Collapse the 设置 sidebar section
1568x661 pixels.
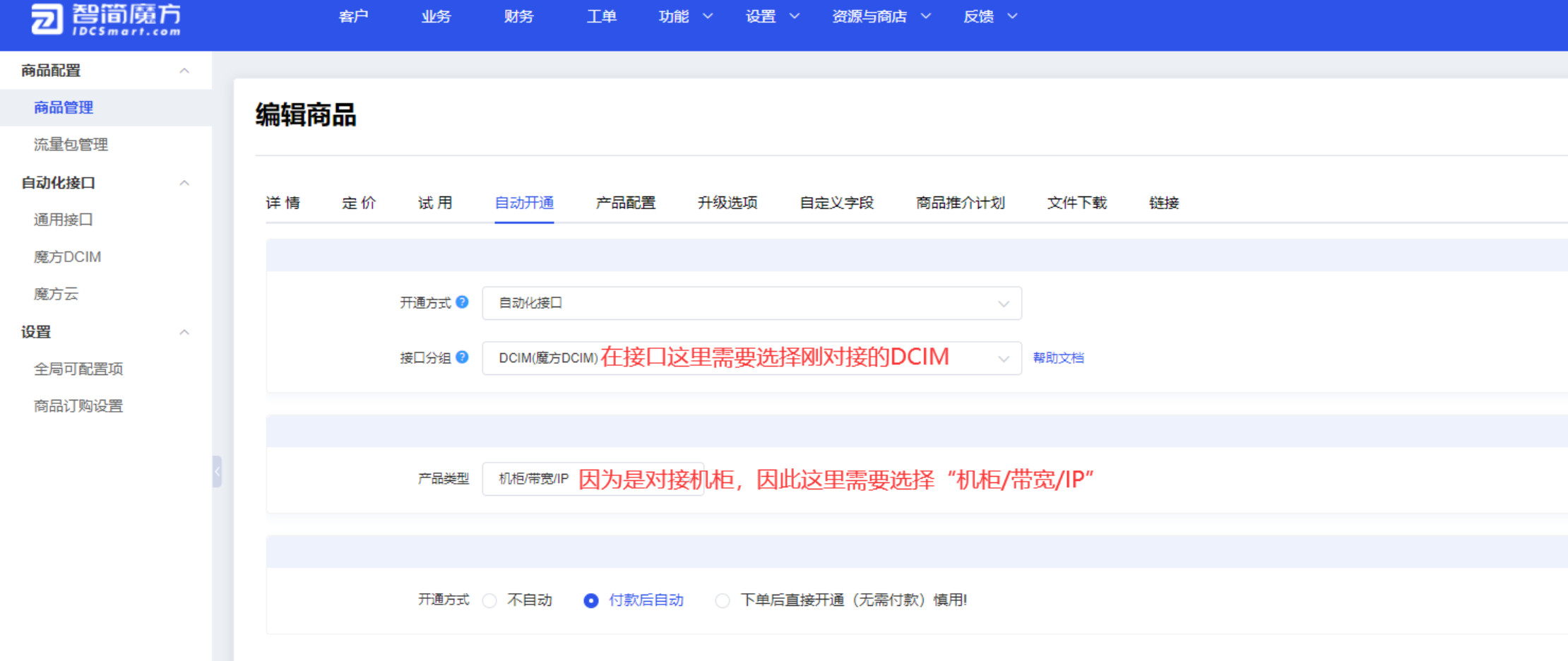106,332
